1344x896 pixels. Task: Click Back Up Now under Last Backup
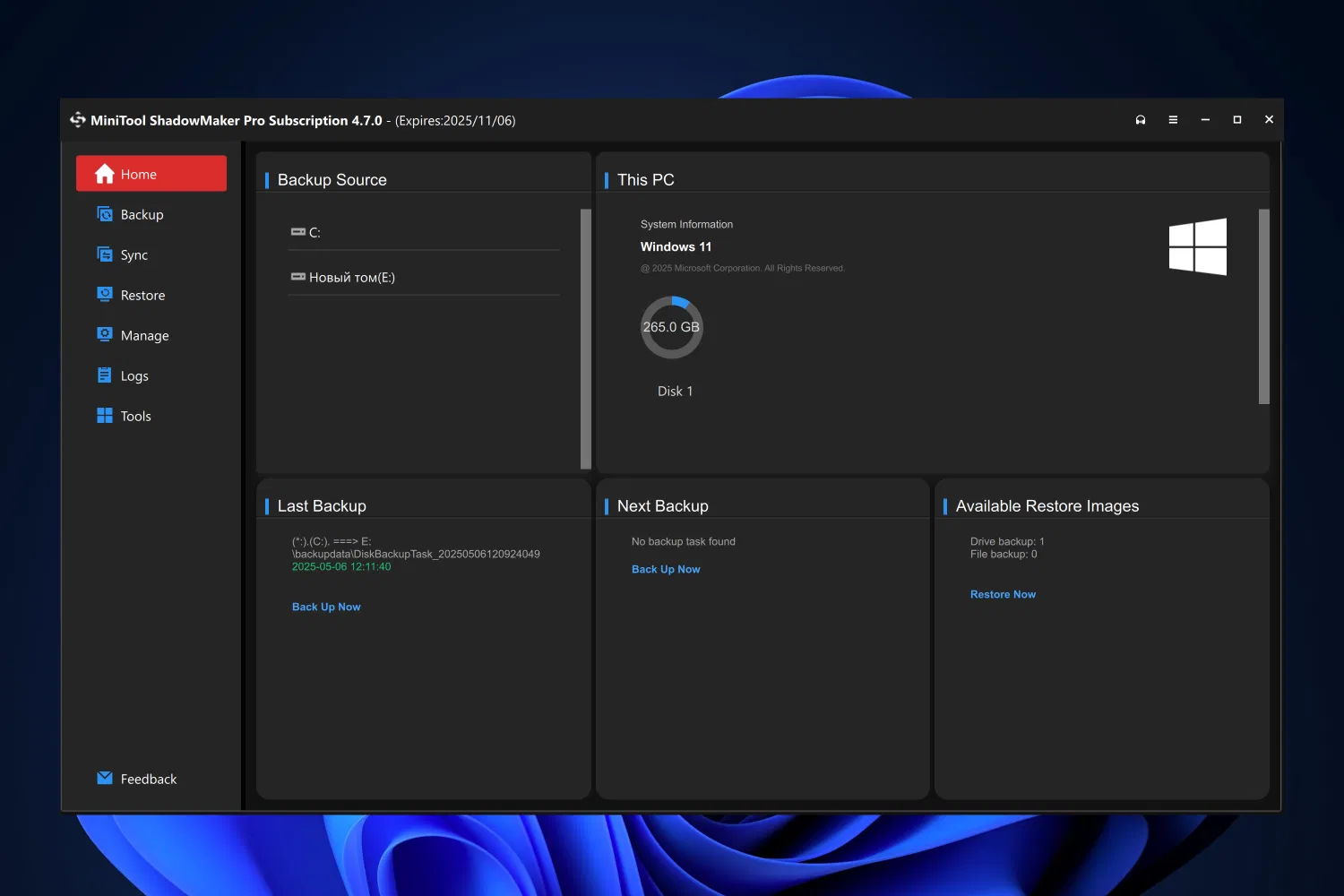click(326, 607)
